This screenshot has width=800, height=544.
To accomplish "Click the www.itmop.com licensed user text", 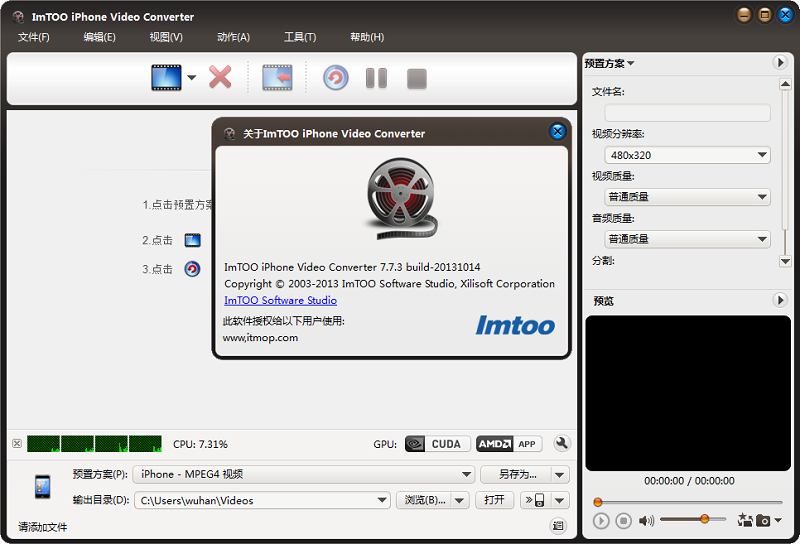I will (260, 337).
